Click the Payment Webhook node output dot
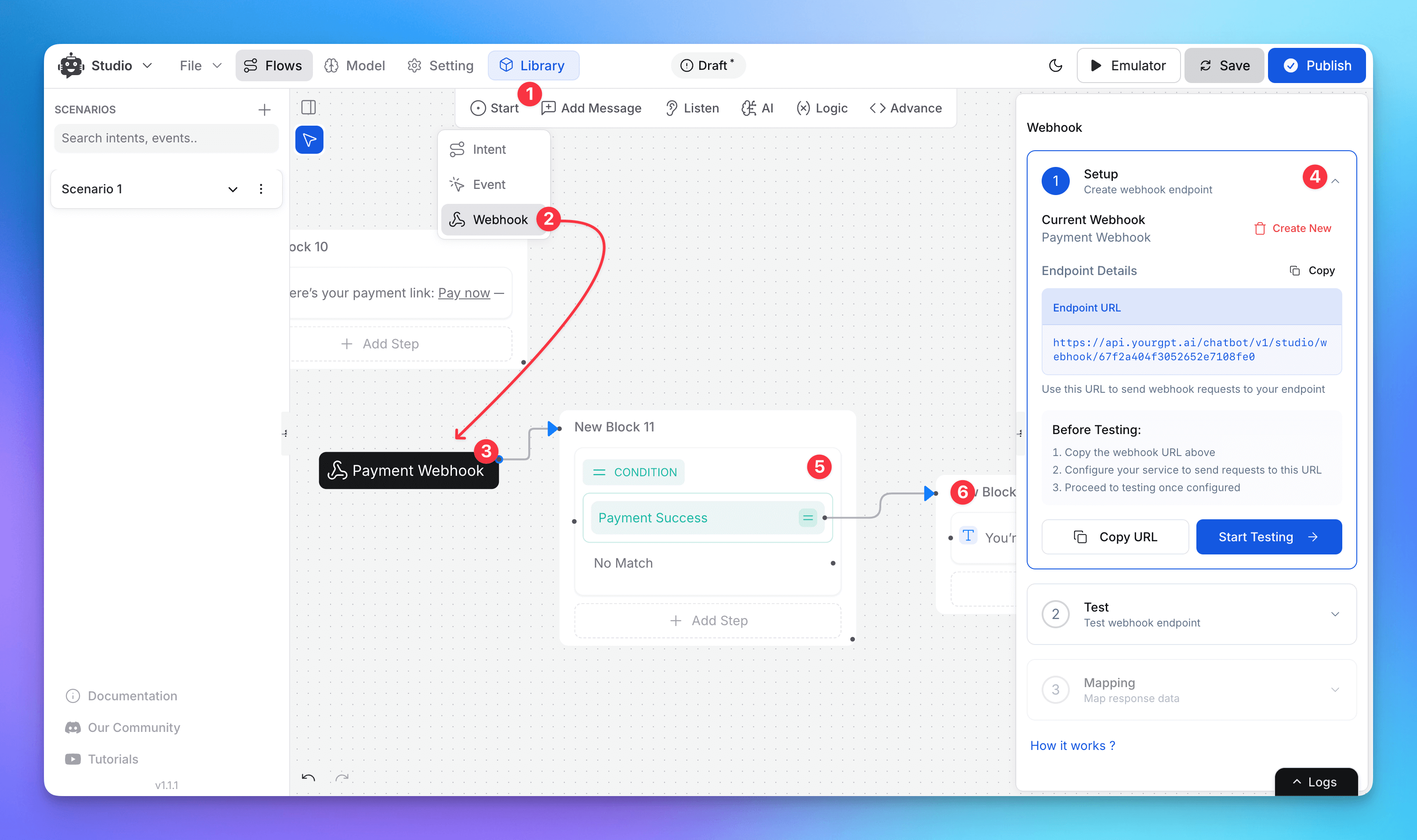The width and height of the screenshot is (1417, 840). (499, 460)
